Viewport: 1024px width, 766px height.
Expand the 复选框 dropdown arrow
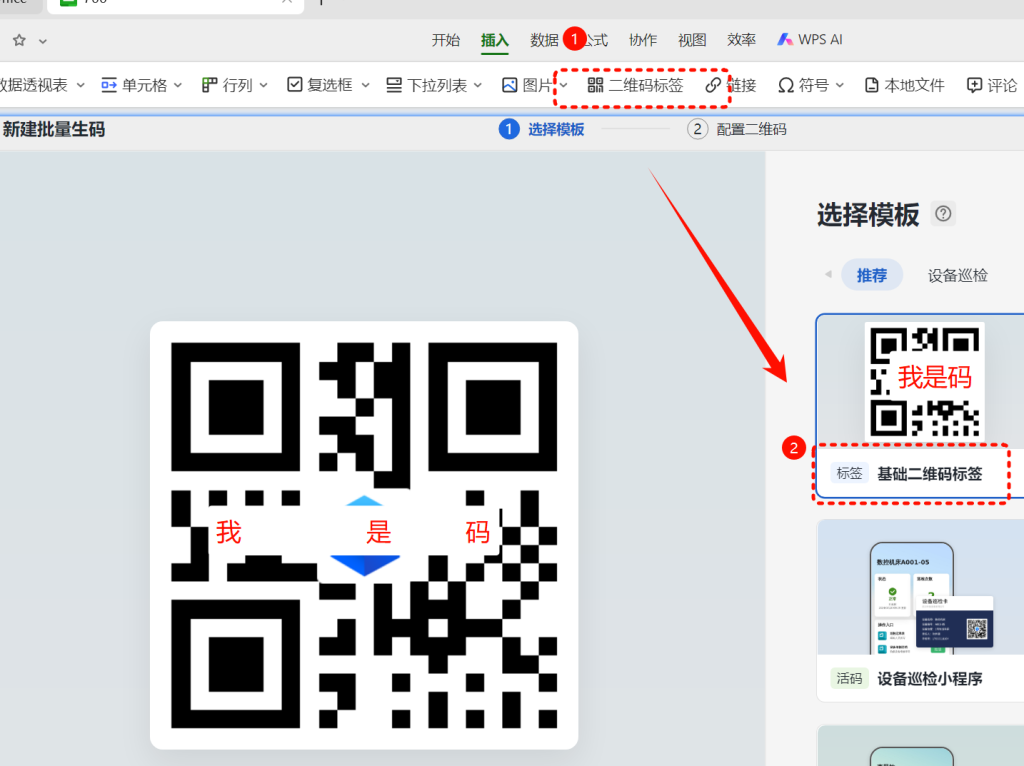point(365,85)
